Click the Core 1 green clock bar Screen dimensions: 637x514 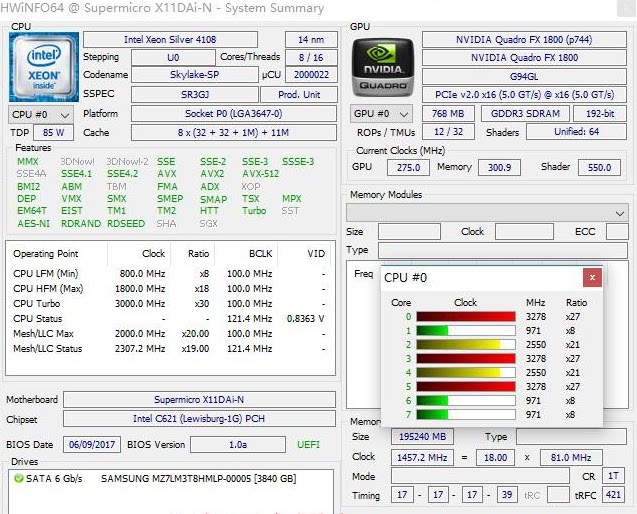click(x=466, y=330)
